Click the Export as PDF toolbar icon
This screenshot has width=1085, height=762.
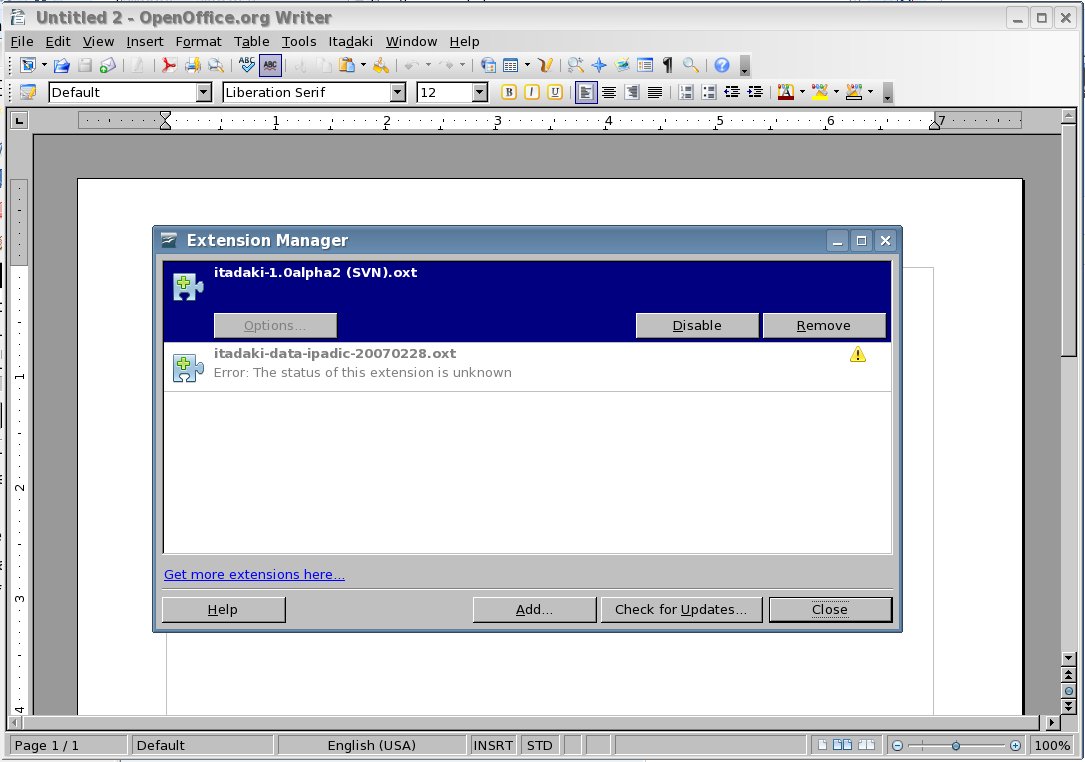(x=169, y=66)
